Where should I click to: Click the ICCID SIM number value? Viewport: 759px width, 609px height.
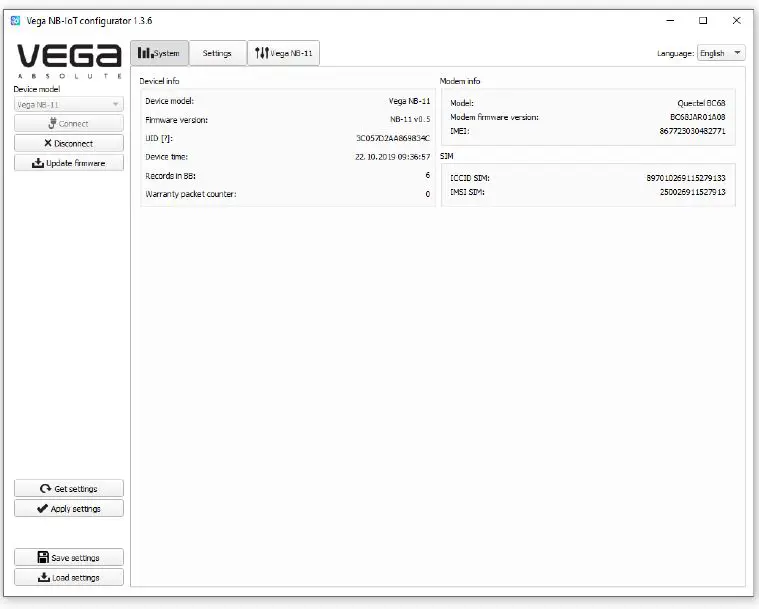[x=685, y=178]
